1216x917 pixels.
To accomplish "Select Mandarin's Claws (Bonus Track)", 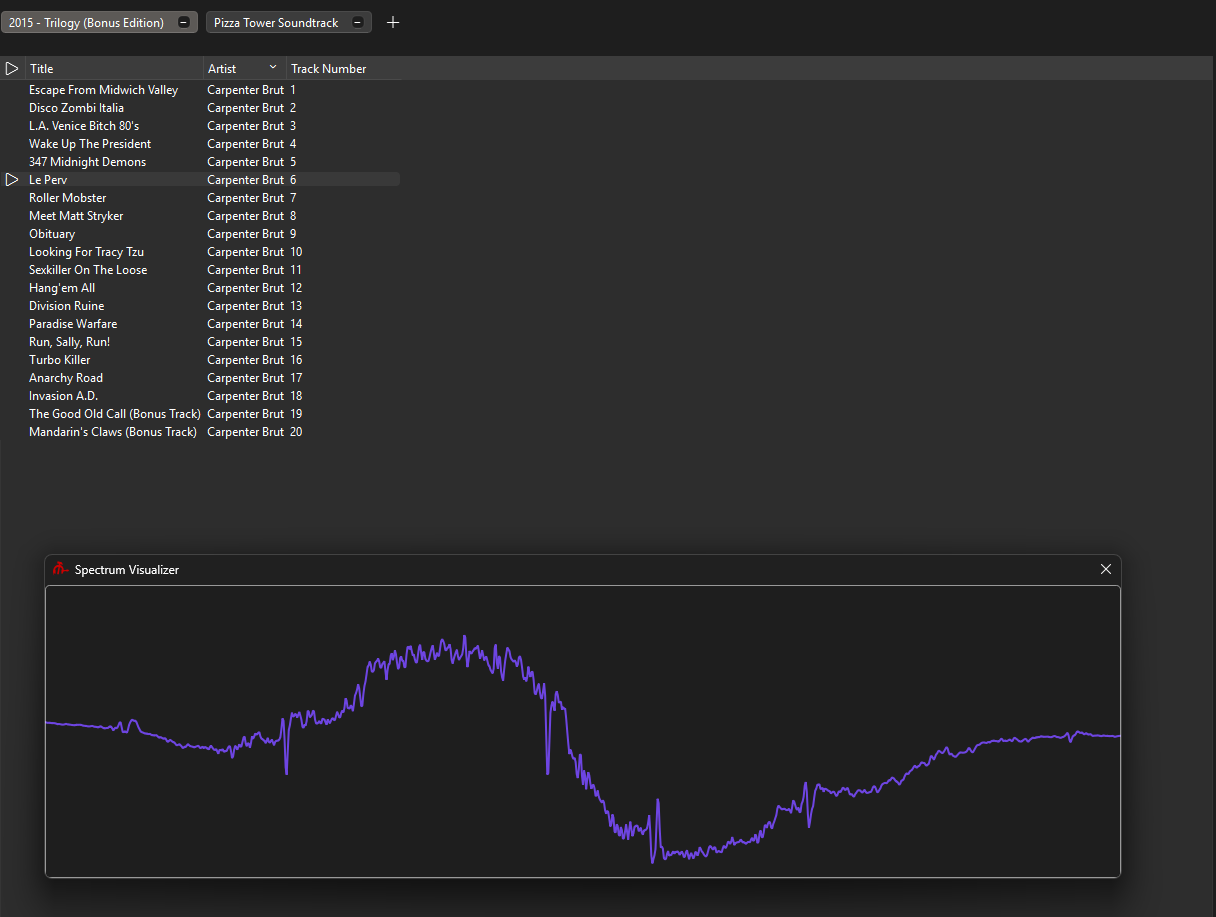I will pyautogui.click(x=112, y=432).
